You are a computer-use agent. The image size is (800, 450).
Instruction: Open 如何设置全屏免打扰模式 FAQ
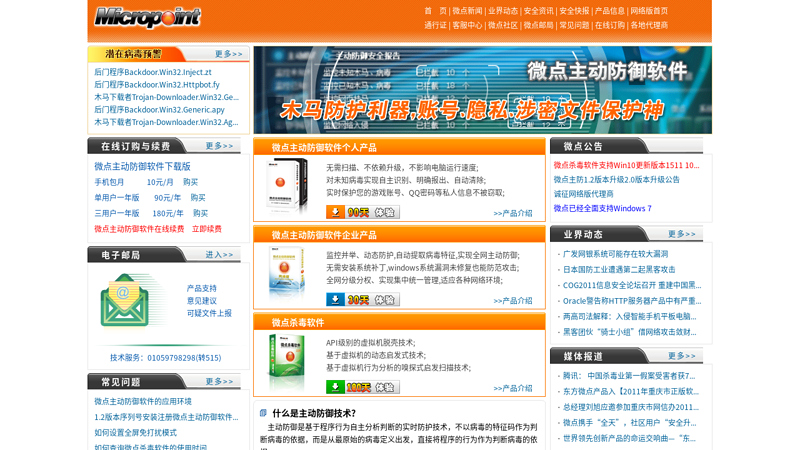[x=135, y=433]
